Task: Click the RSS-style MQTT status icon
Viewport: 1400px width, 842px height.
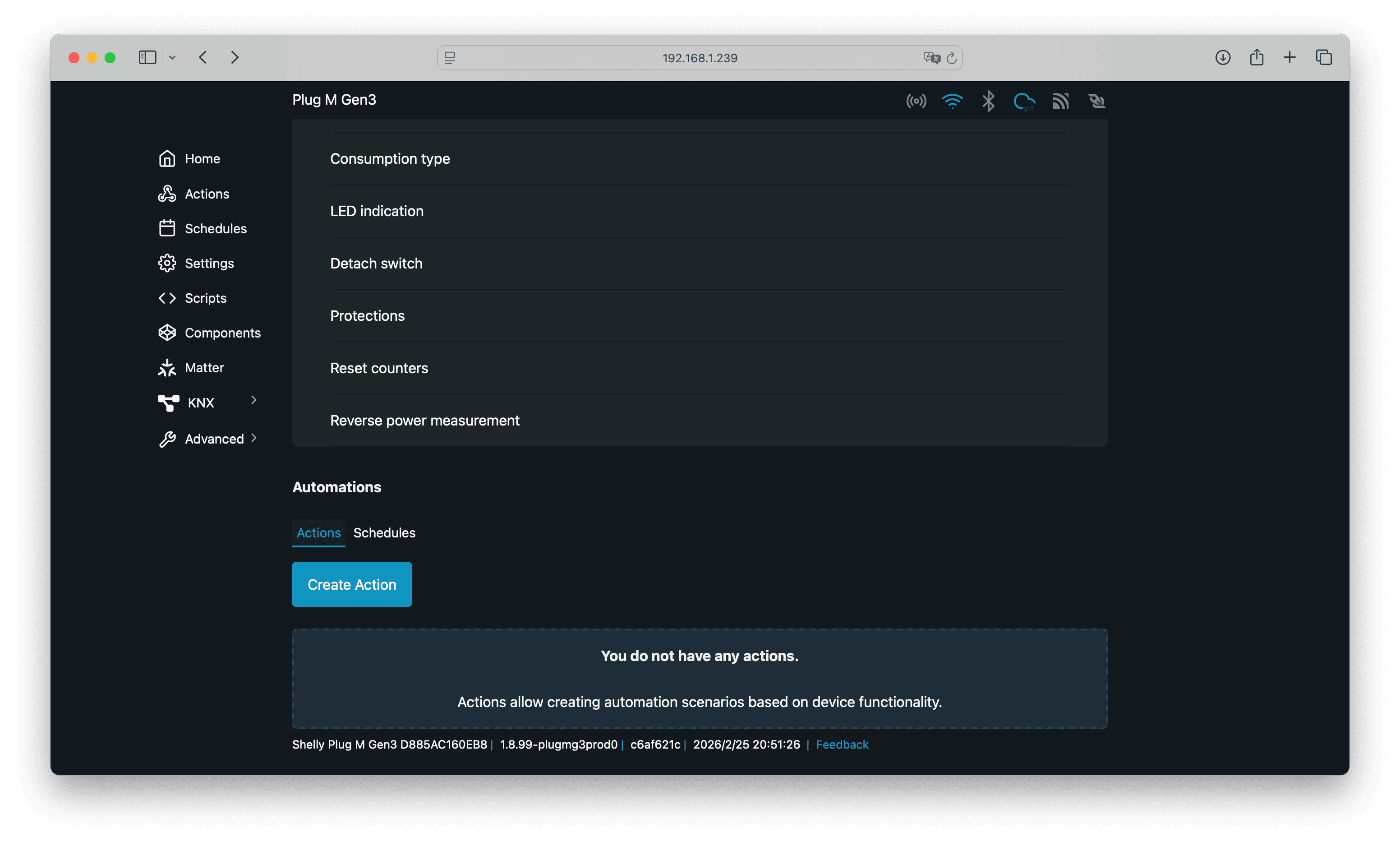Action: click(1060, 101)
